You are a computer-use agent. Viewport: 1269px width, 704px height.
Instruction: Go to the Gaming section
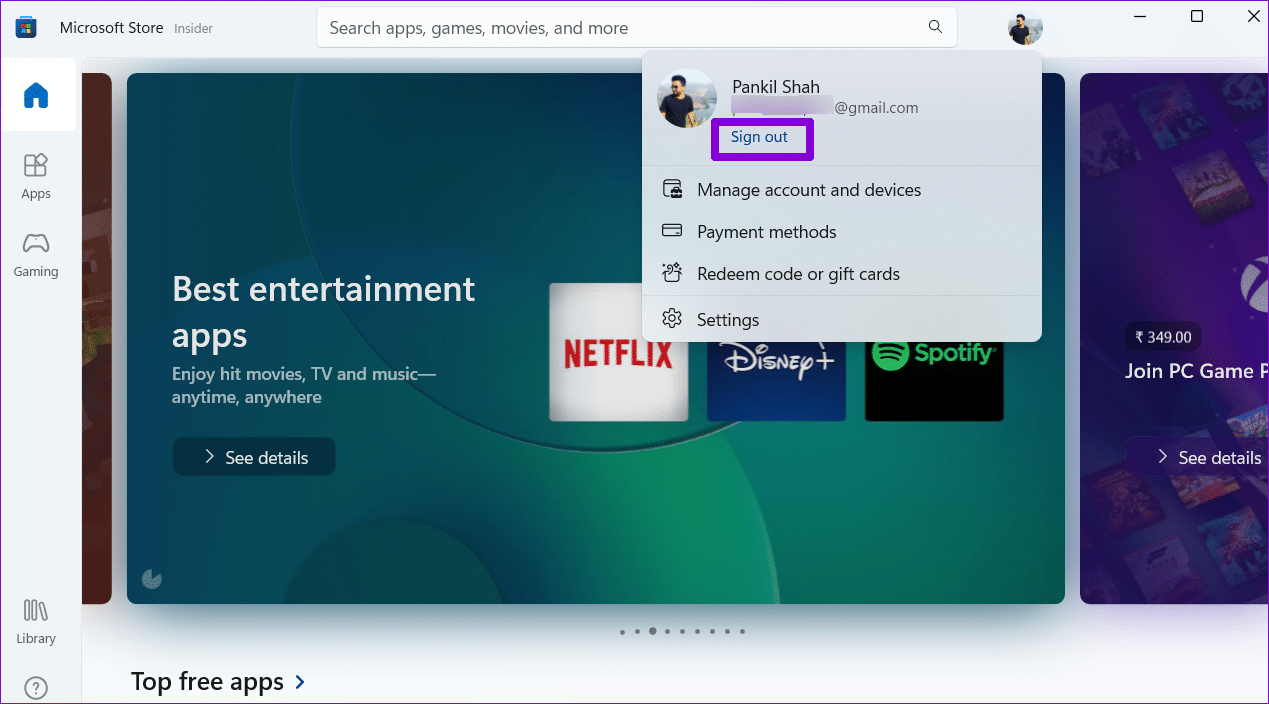(x=36, y=254)
